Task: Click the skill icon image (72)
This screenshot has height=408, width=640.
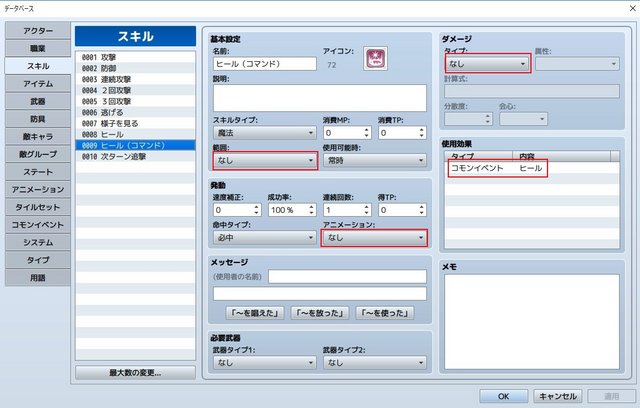Action: pyautogui.click(x=375, y=58)
